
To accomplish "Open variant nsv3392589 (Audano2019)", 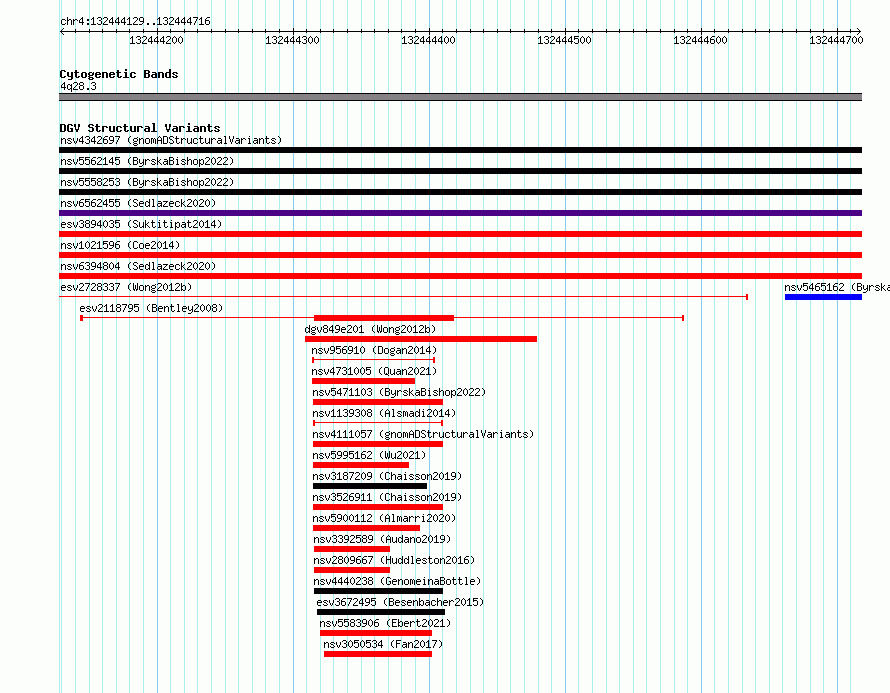I will (x=382, y=539).
